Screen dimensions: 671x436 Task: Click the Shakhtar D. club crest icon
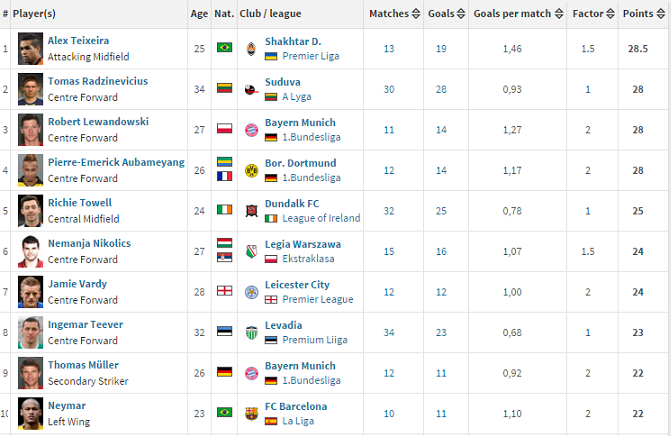point(250,48)
